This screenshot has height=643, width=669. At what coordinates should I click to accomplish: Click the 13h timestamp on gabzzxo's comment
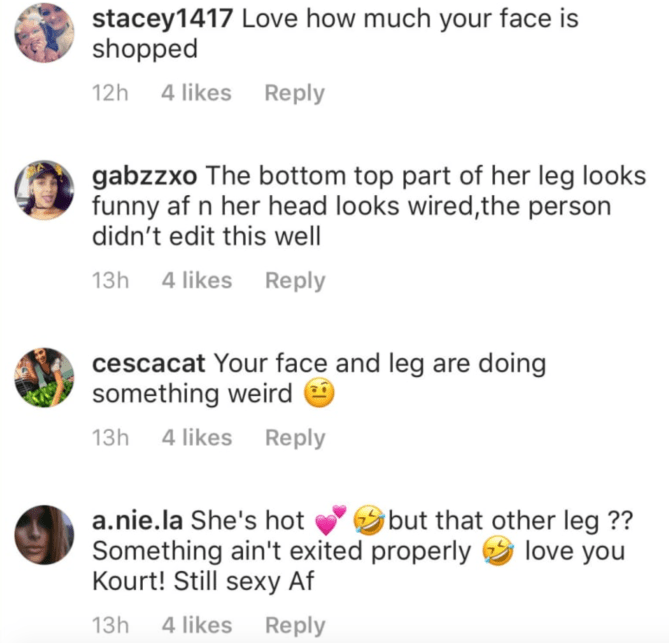(110, 281)
